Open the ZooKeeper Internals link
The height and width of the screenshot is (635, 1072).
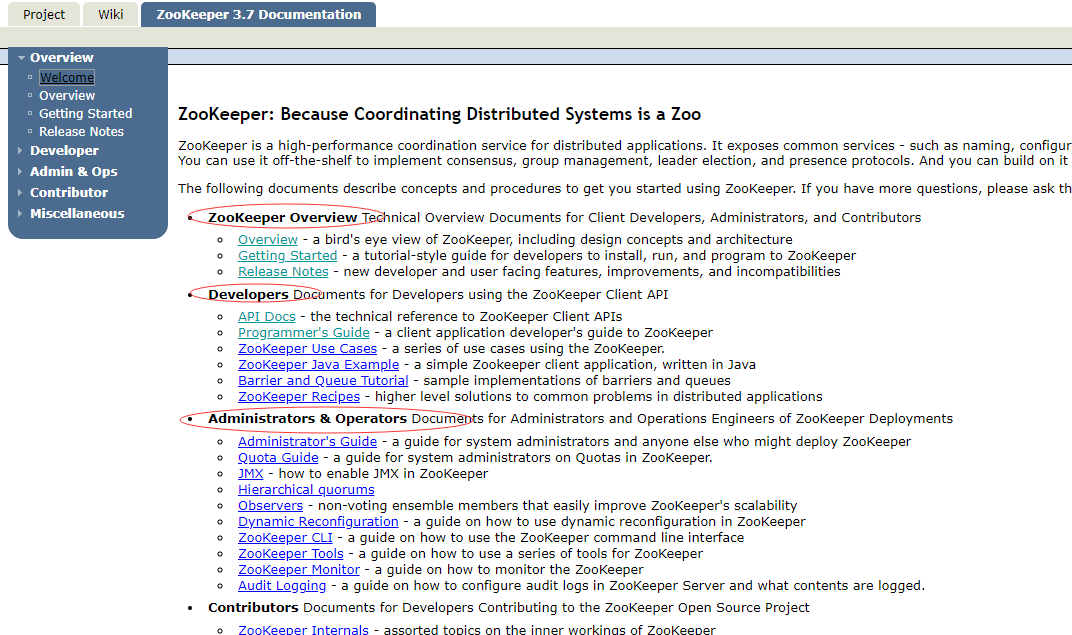(304, 630)
